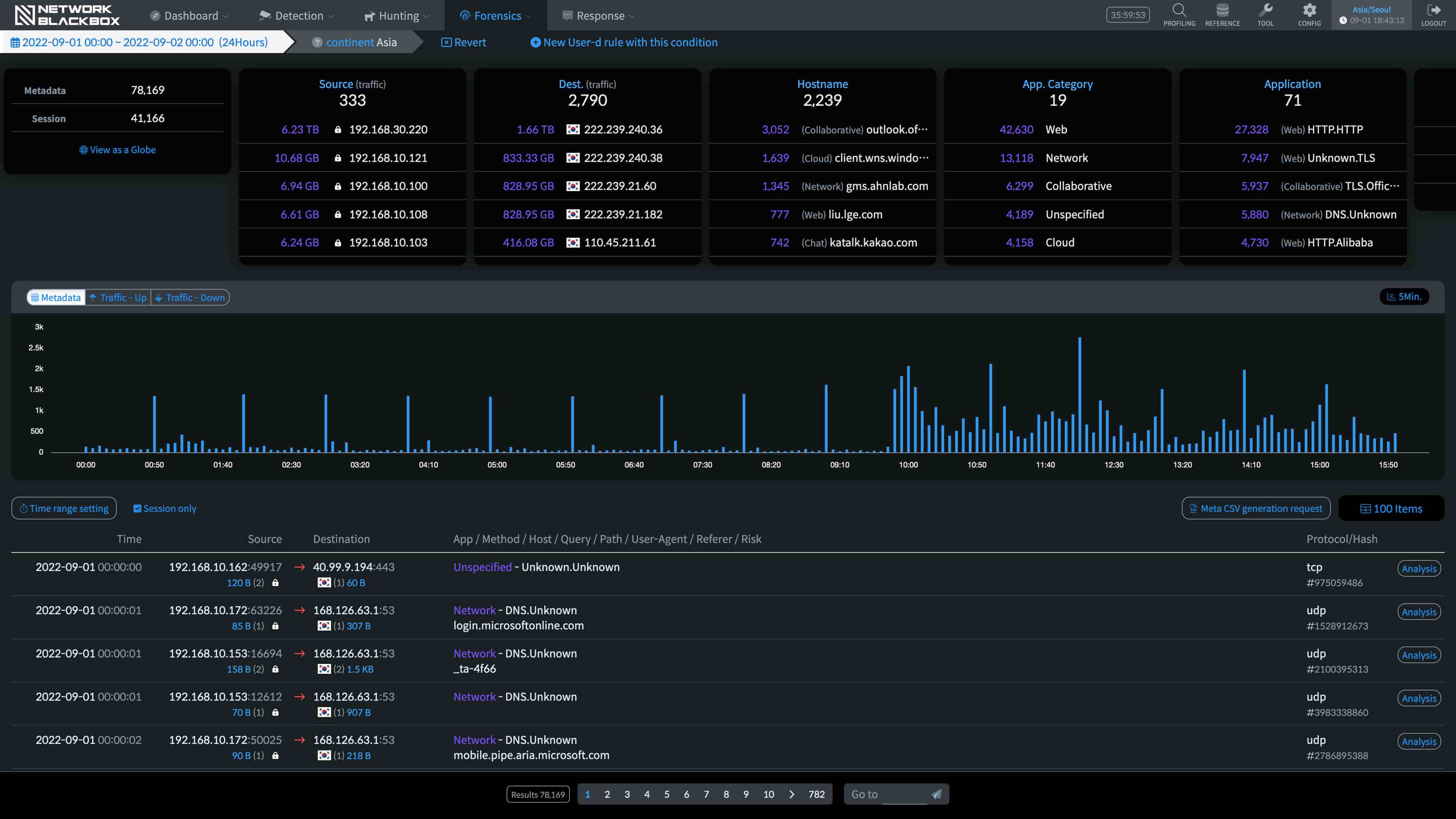The width and height of the screenshot is (1456, 819).
Task: Click the tall chart bar at 00:50
Action: tap(154, 424)
